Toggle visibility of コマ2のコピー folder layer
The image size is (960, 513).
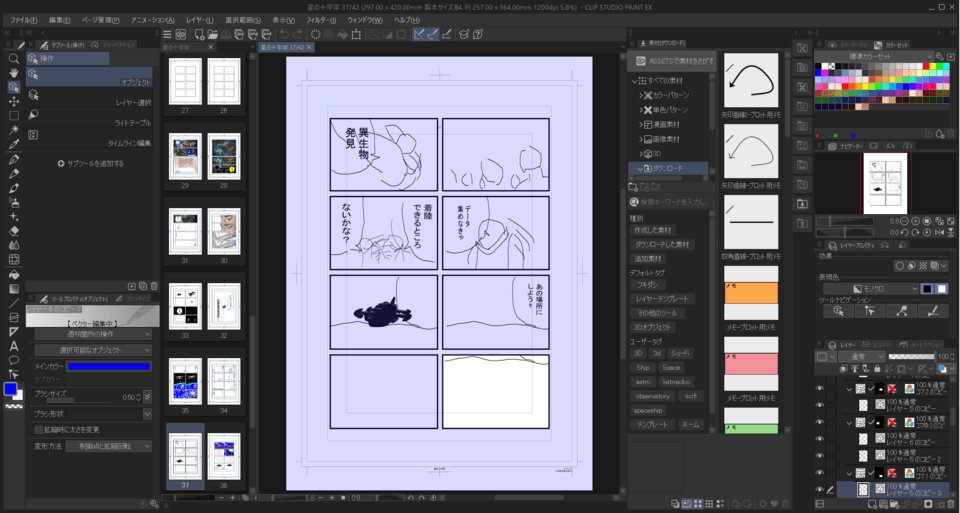pos(819,389)
